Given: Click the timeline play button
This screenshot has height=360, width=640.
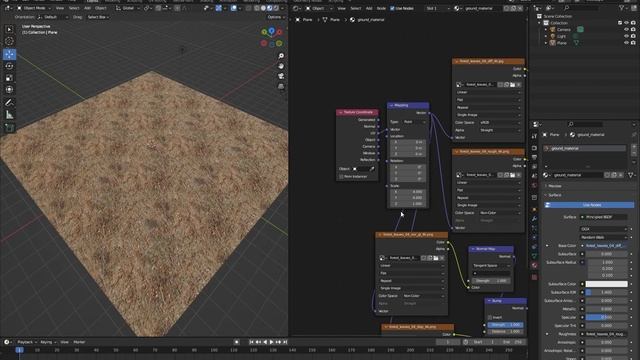Looking at the screenshot, I should (x=271, y=342).
